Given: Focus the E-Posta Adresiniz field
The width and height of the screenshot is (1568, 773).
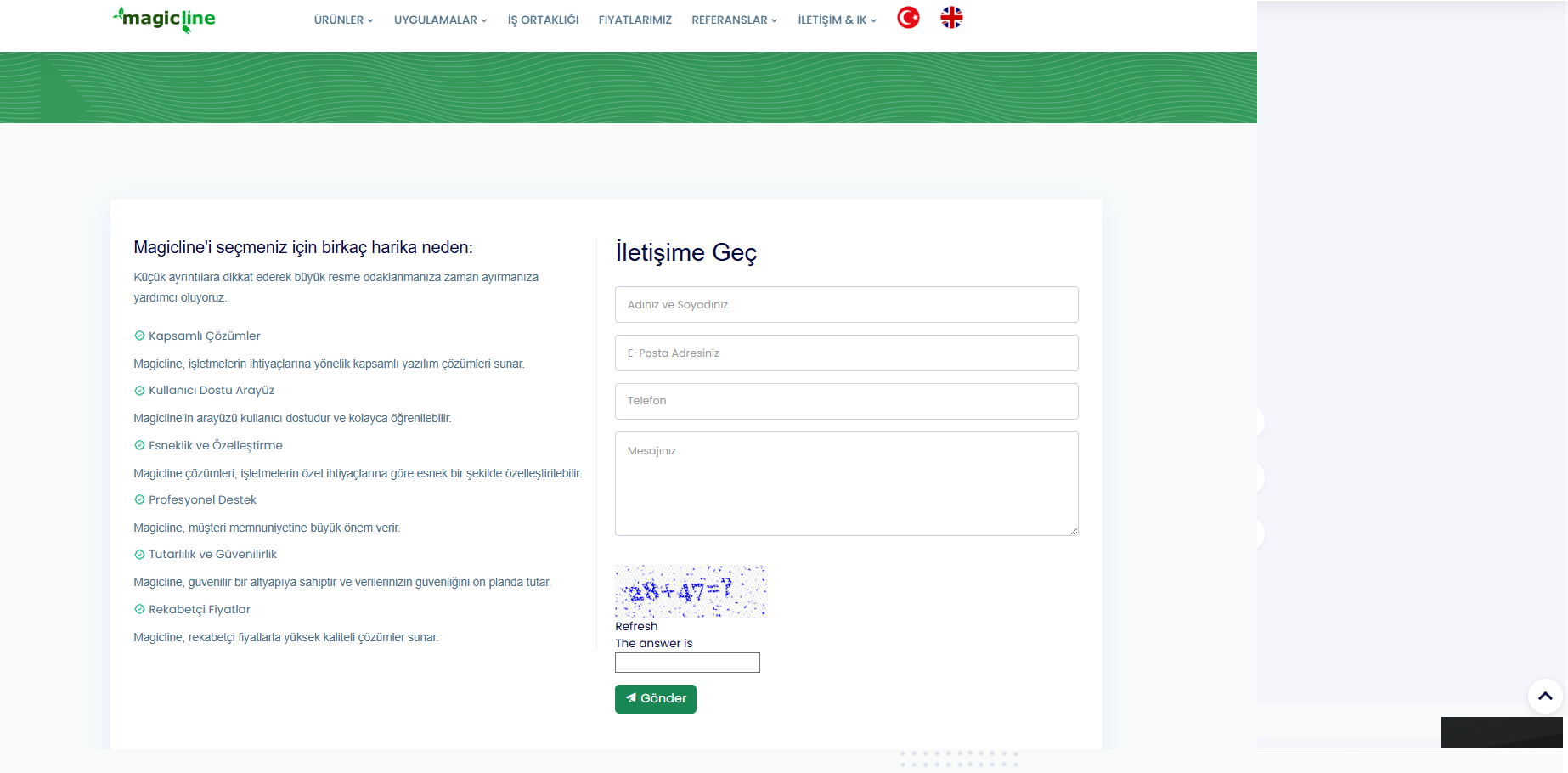Looking at the screenshot, I should (x=847, y=353).
